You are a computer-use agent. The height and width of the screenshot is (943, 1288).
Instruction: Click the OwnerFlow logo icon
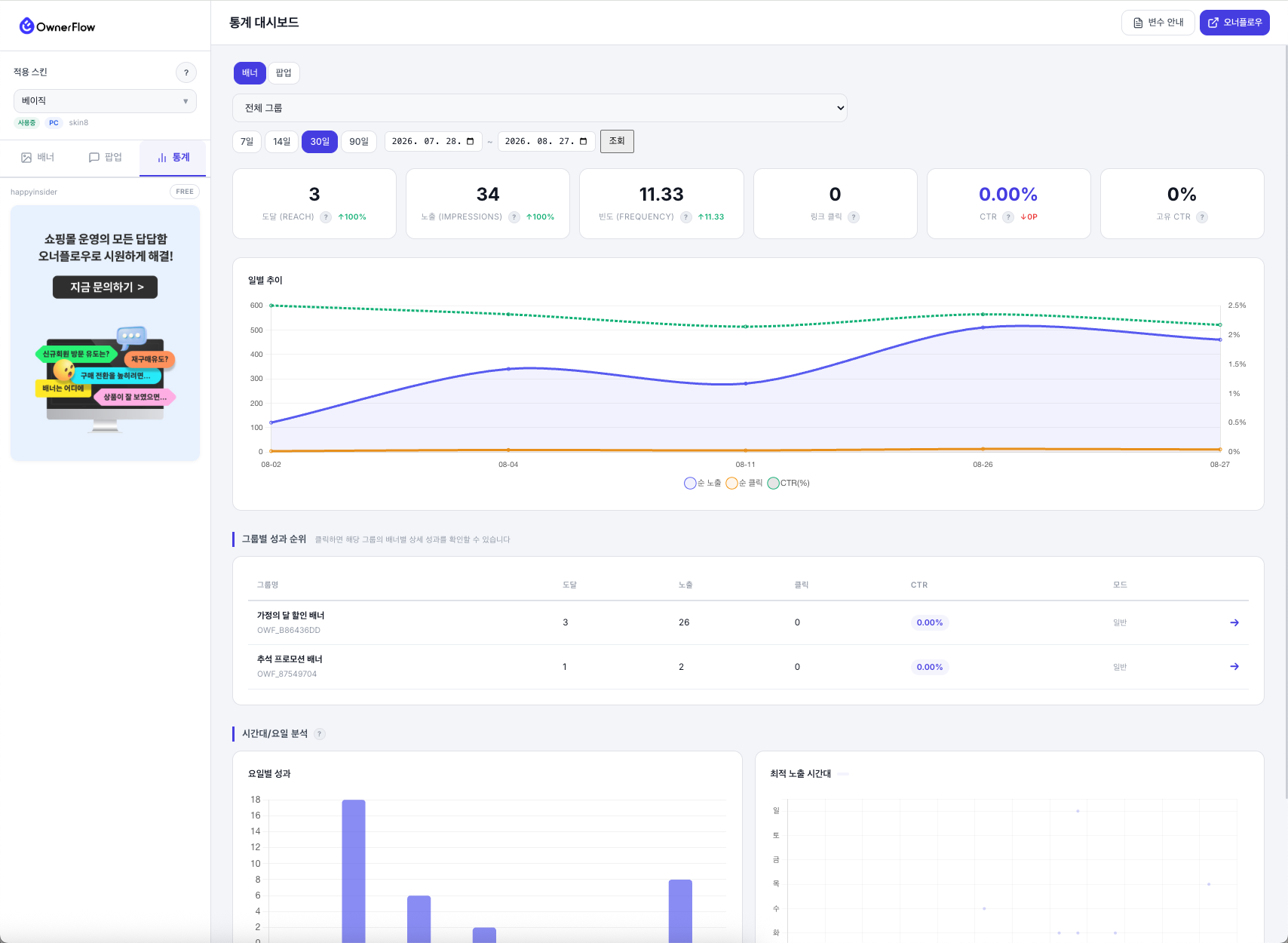click(x=26, y=26)
